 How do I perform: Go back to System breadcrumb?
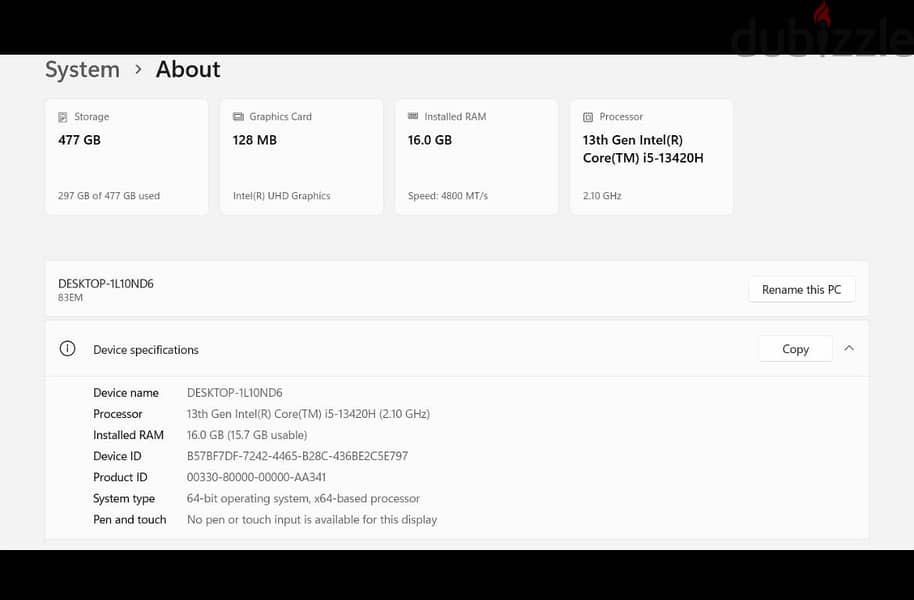[x=82, y=69]
